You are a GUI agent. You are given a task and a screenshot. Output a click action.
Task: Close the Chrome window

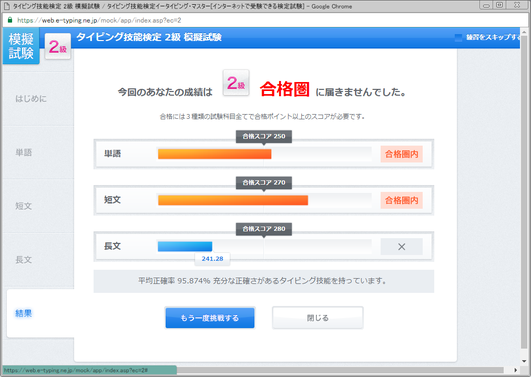[x=517, y=5]
